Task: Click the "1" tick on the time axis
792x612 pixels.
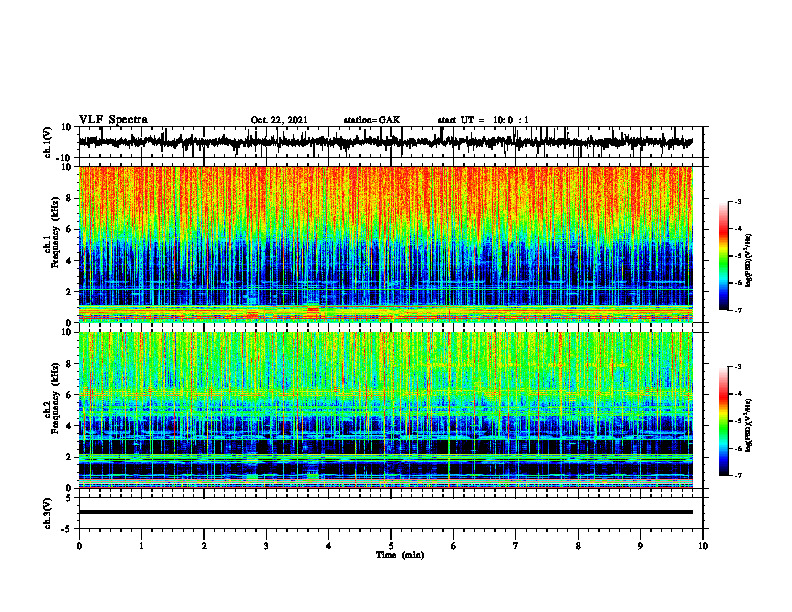Action: tap(141, 546)
